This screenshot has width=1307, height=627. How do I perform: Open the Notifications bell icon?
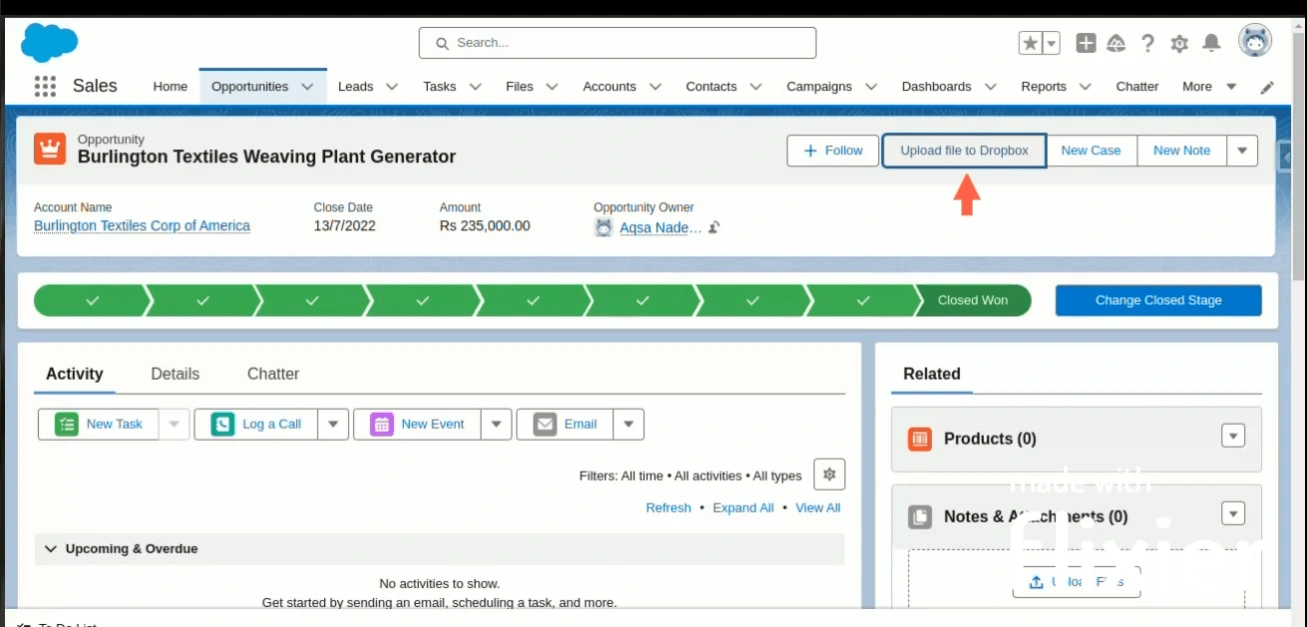click(x=1211, y=43)
